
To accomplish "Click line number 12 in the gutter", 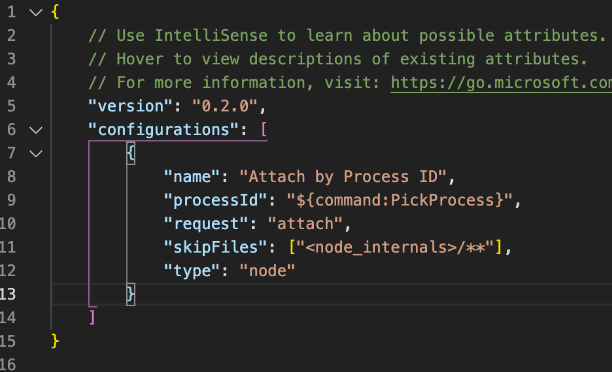I will tap(8, 271).
